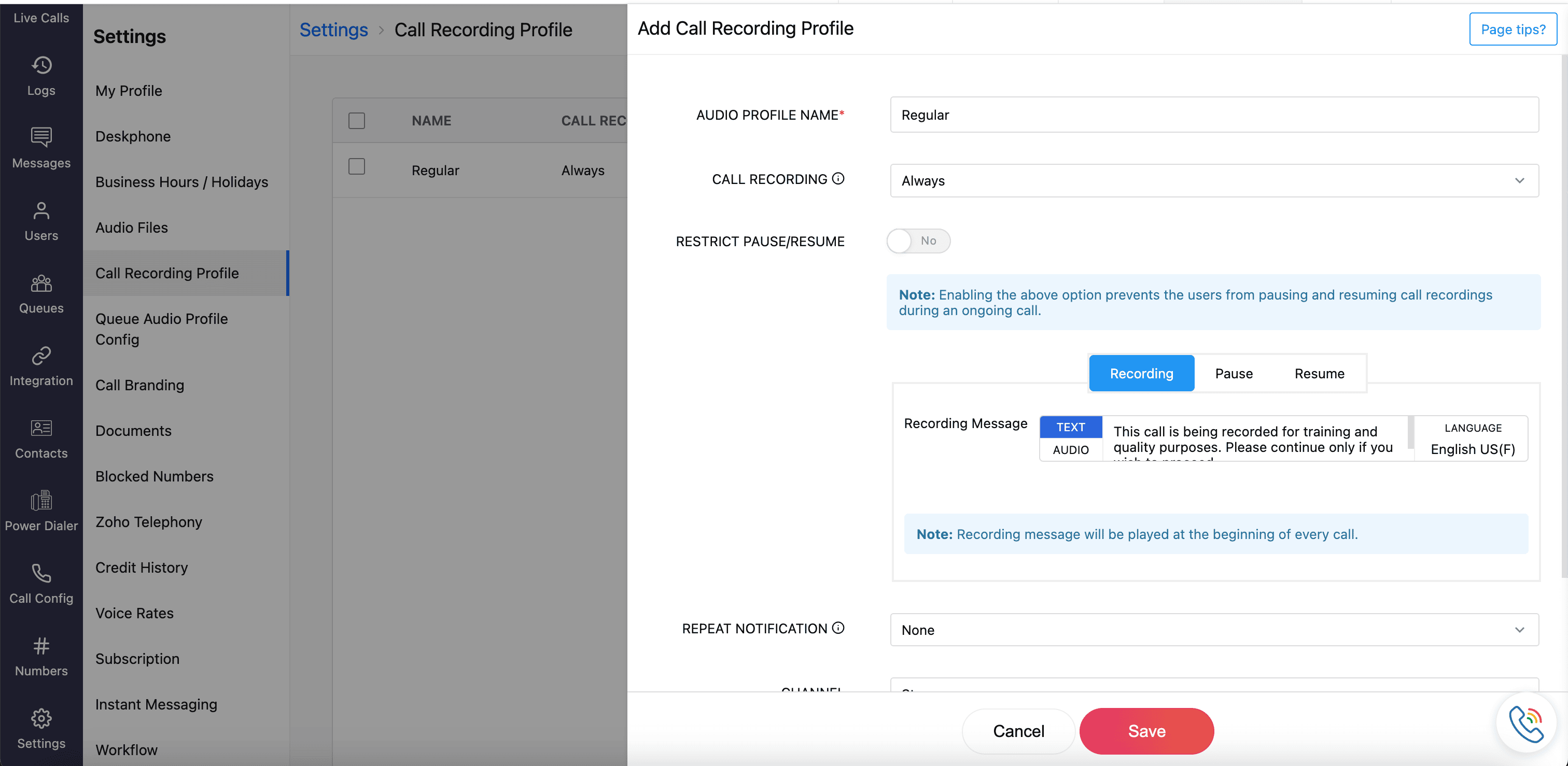The image size is (1568, 766).
Task: Open the Logs history icon
Action: pos(41,65)
